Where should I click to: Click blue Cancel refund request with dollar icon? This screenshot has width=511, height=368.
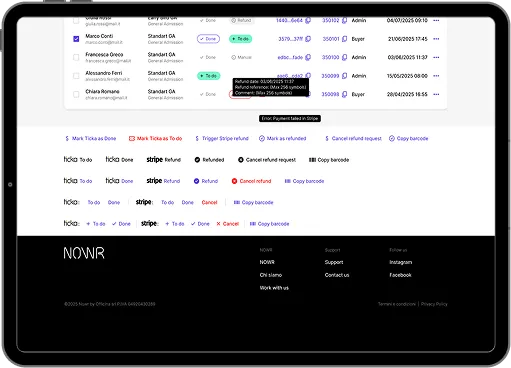(353, 138)
